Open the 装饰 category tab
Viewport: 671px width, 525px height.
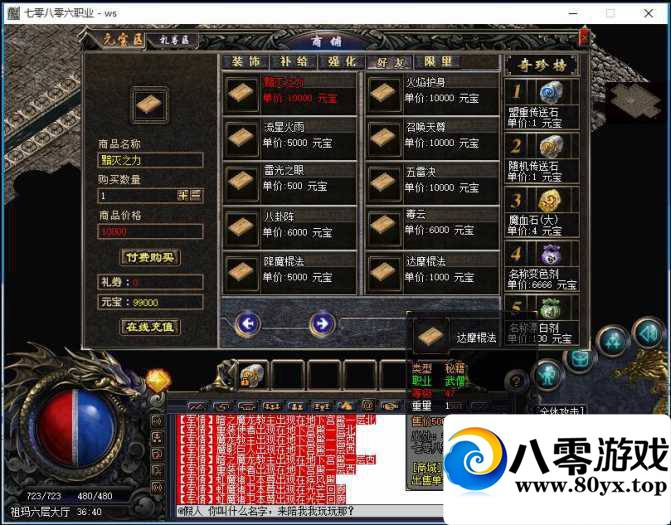click(x=246, y=62)
